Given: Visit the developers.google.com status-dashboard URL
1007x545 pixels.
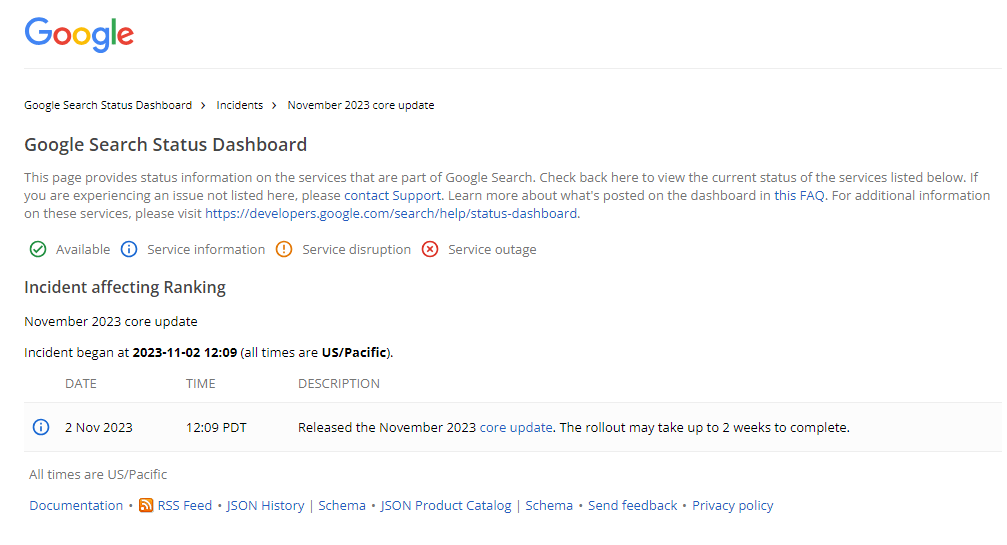Looking at the screenshot, I should coord(391,213).
